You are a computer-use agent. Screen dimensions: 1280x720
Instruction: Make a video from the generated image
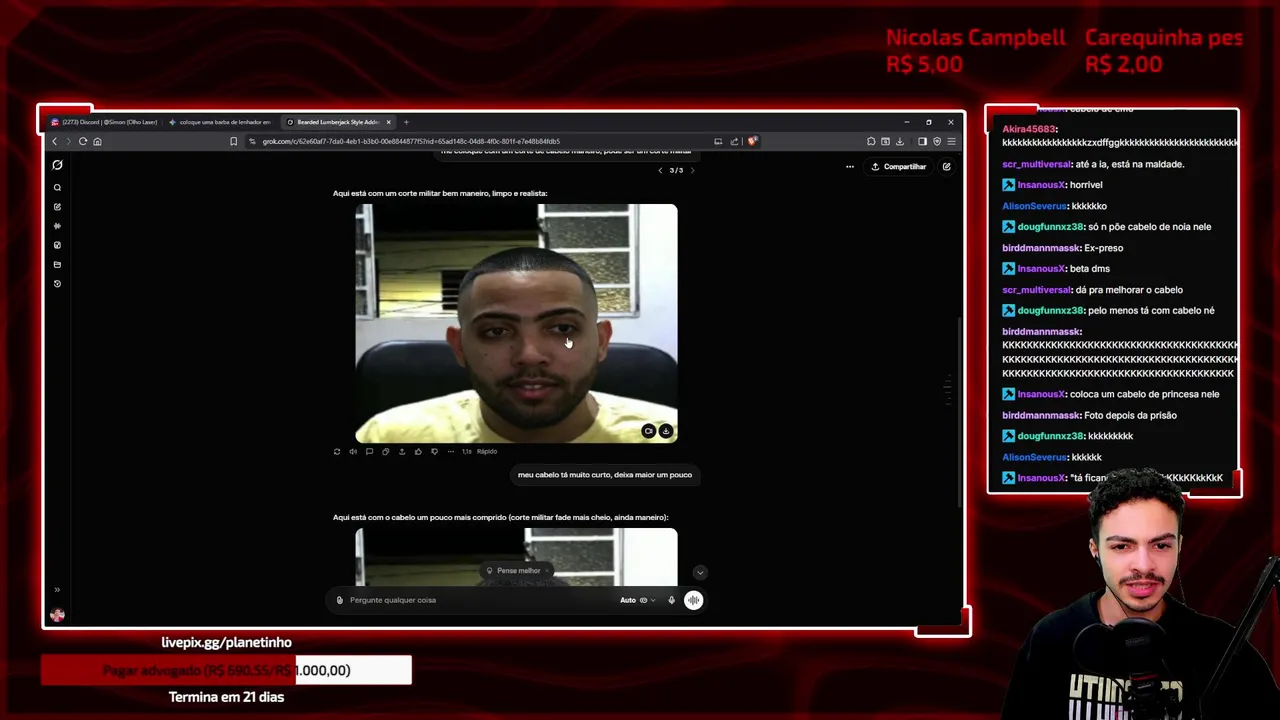tap(649, 431)
